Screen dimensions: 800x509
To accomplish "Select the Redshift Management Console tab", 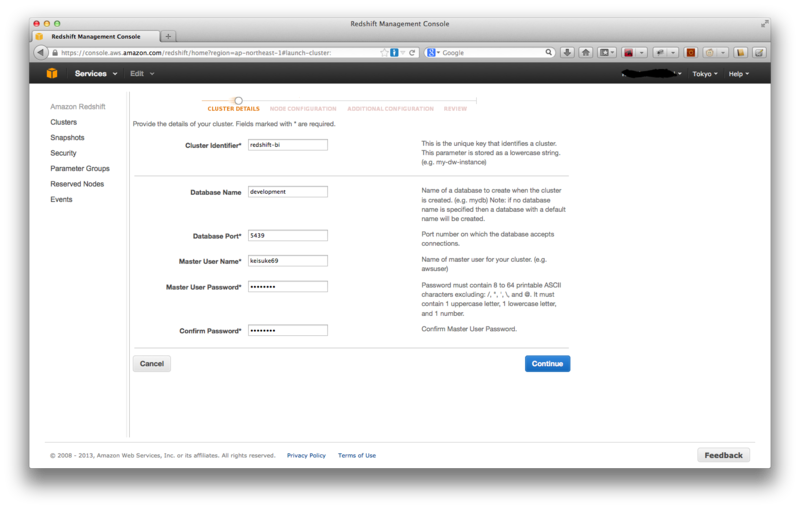I will click(96, 36).
